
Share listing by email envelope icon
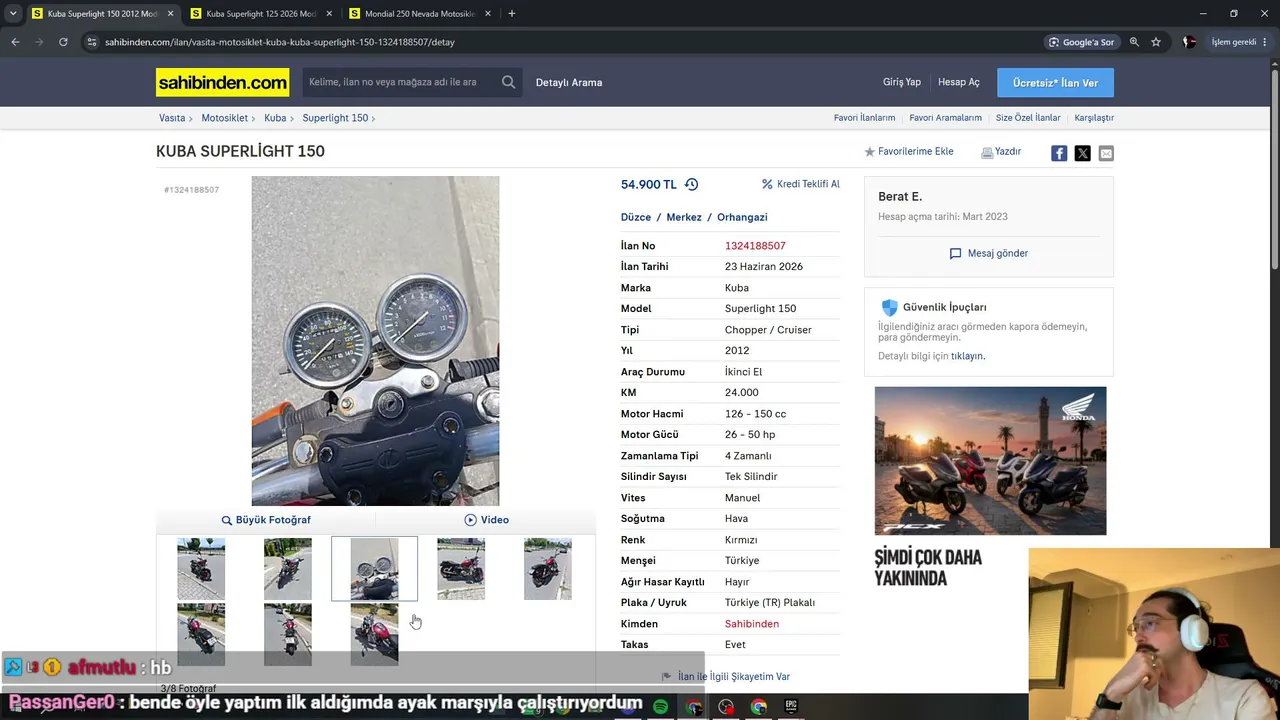1106,153
